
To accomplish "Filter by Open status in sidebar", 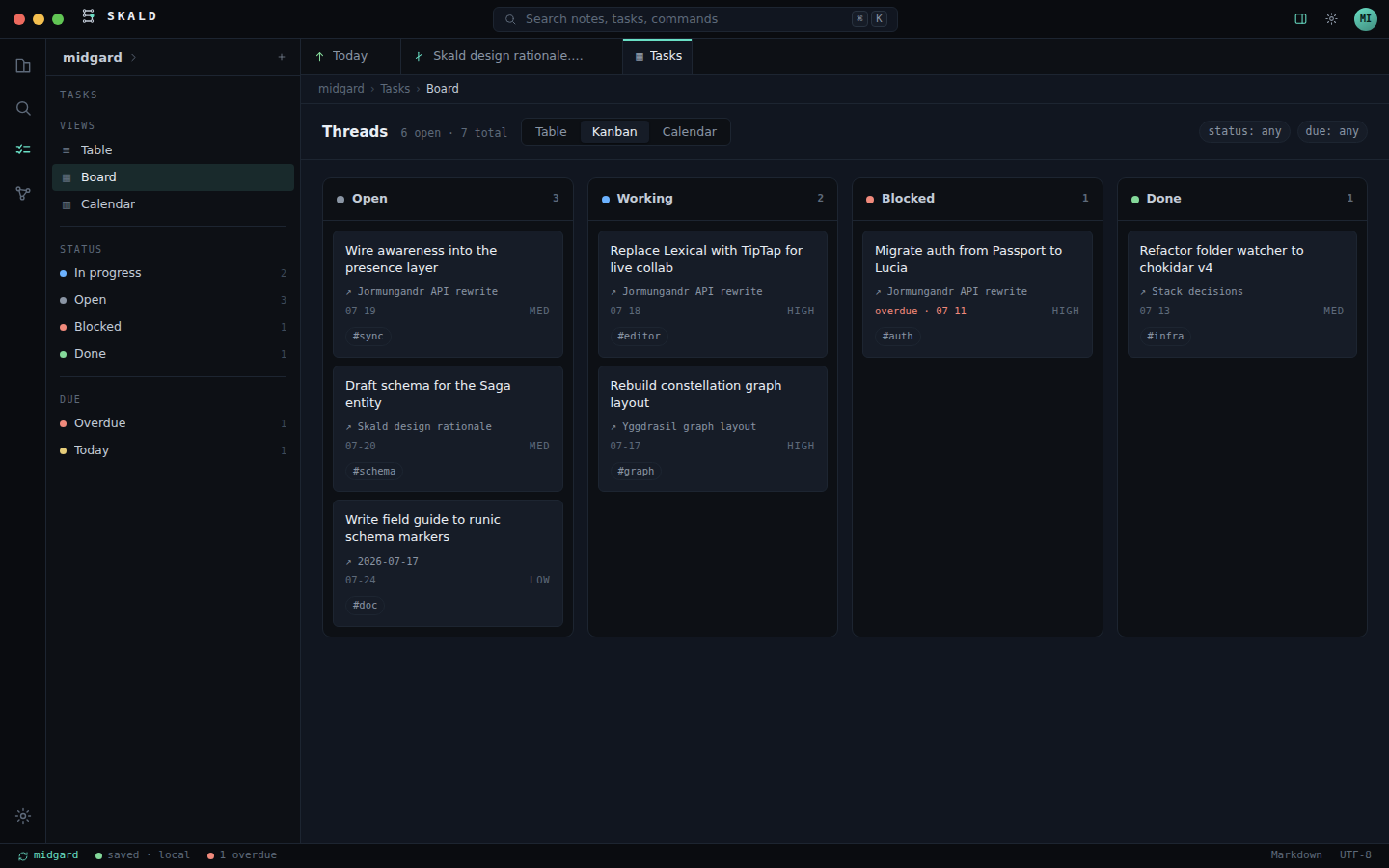I will click(x=173, y=300).
